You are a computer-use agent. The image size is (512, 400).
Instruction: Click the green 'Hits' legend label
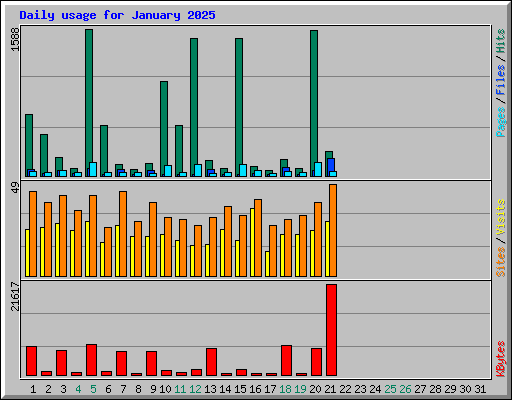[501, 41]
